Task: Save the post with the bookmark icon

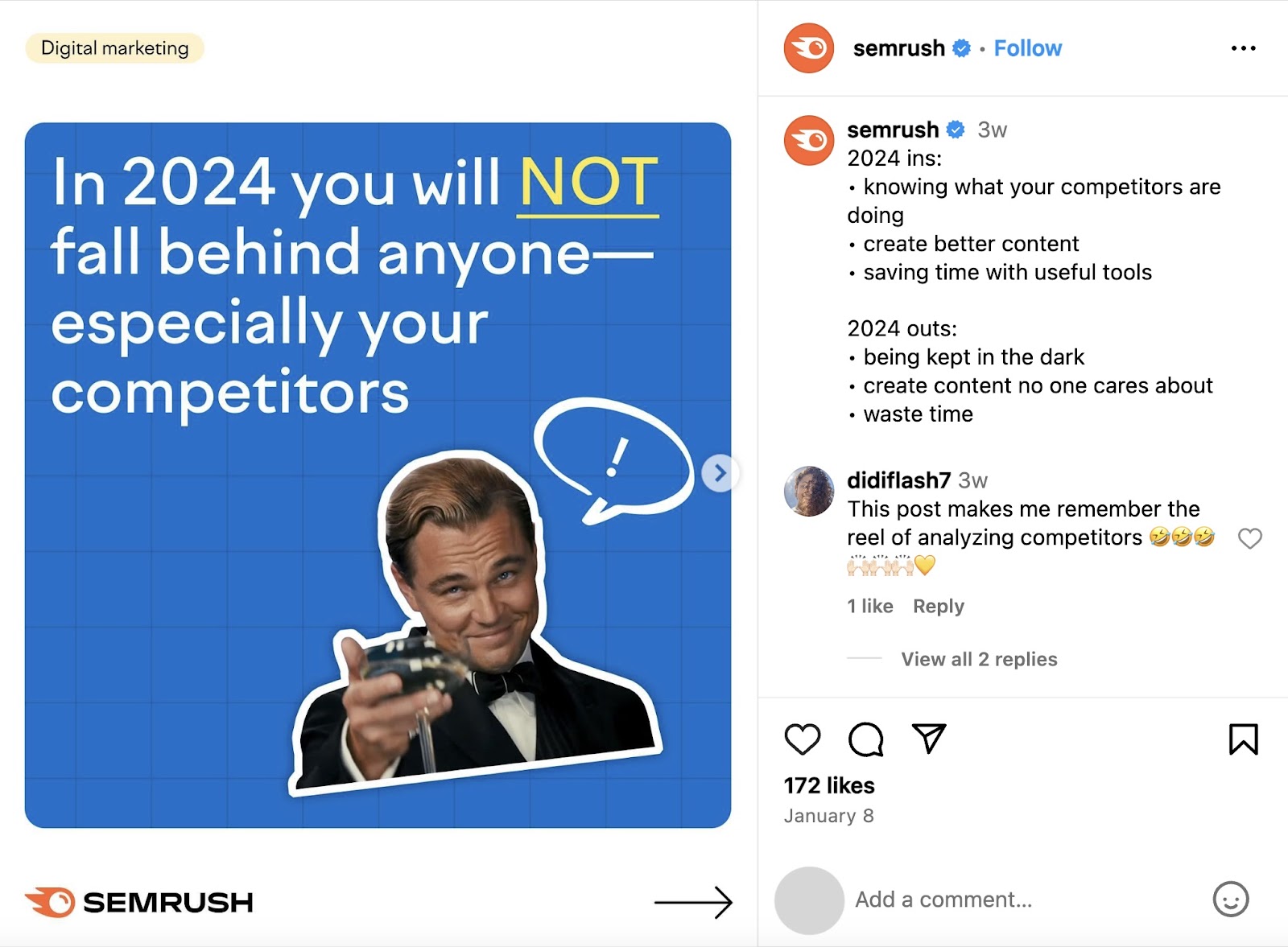Action: tap(1242, 740)
